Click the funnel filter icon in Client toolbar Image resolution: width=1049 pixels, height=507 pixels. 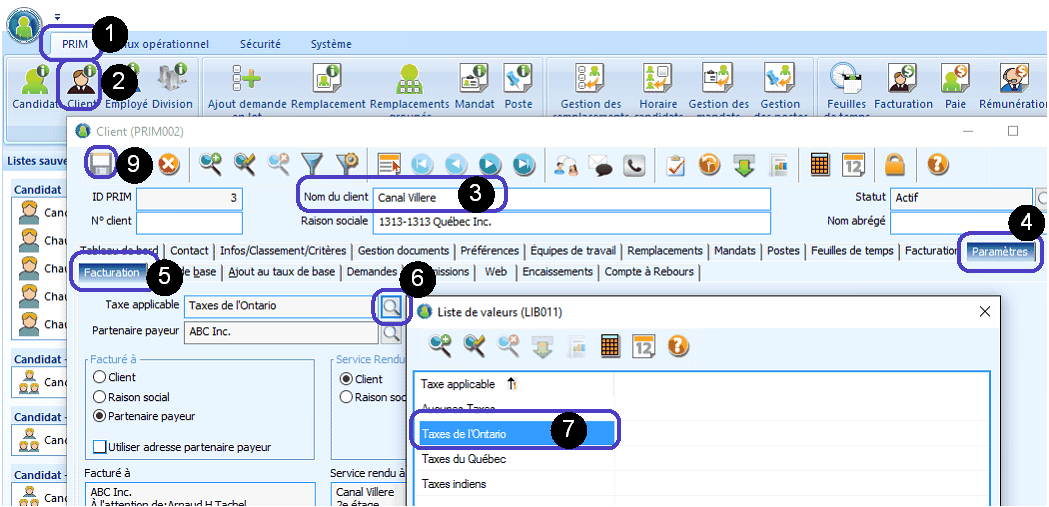coord(313,164)
